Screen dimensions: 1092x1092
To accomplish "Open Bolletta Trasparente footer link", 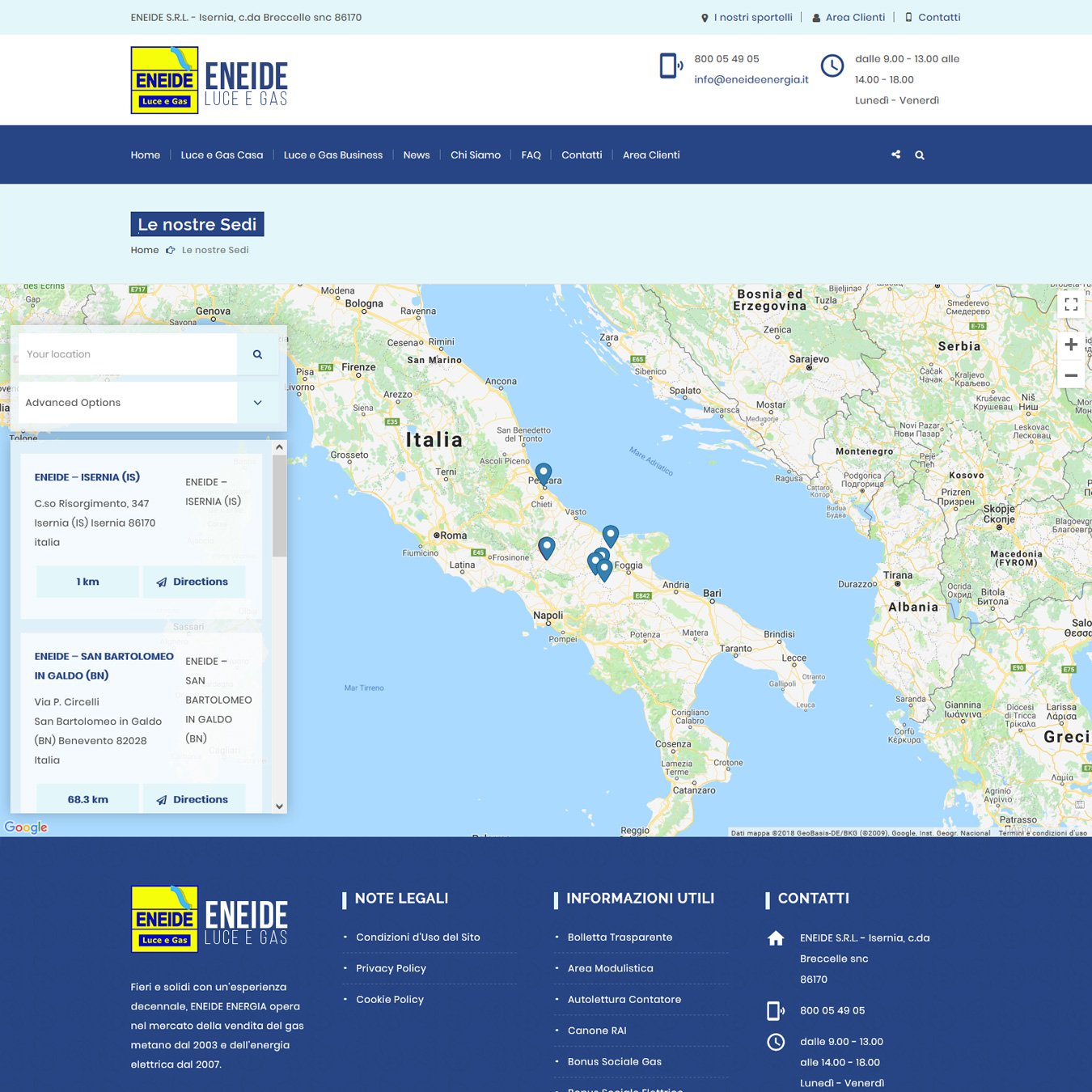I will (620, 938).
